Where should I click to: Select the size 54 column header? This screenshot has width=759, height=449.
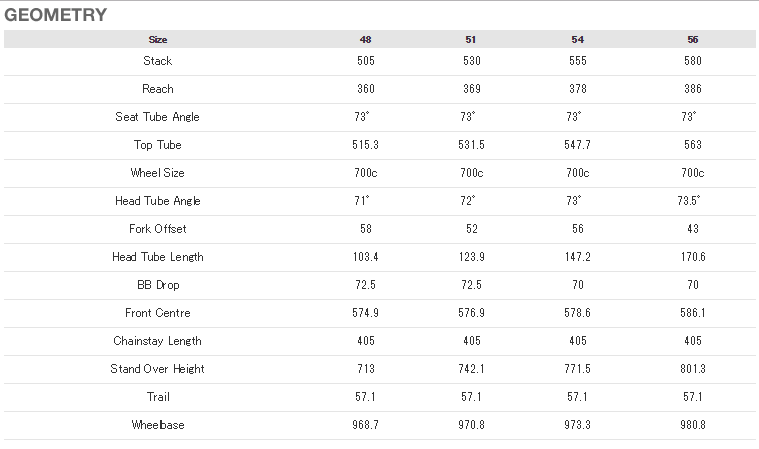pos(577,40)
